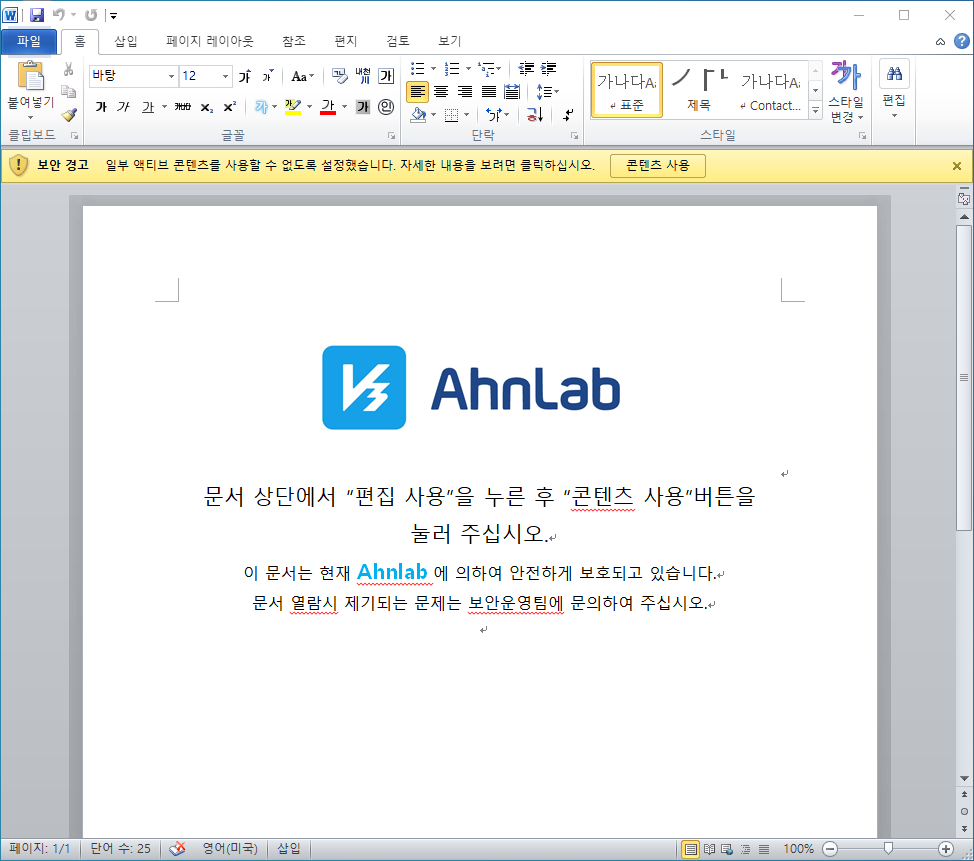Click Undo in quick access toolbar
The image size is (974, 861).
pyautogui.click(x=59, y=14)
